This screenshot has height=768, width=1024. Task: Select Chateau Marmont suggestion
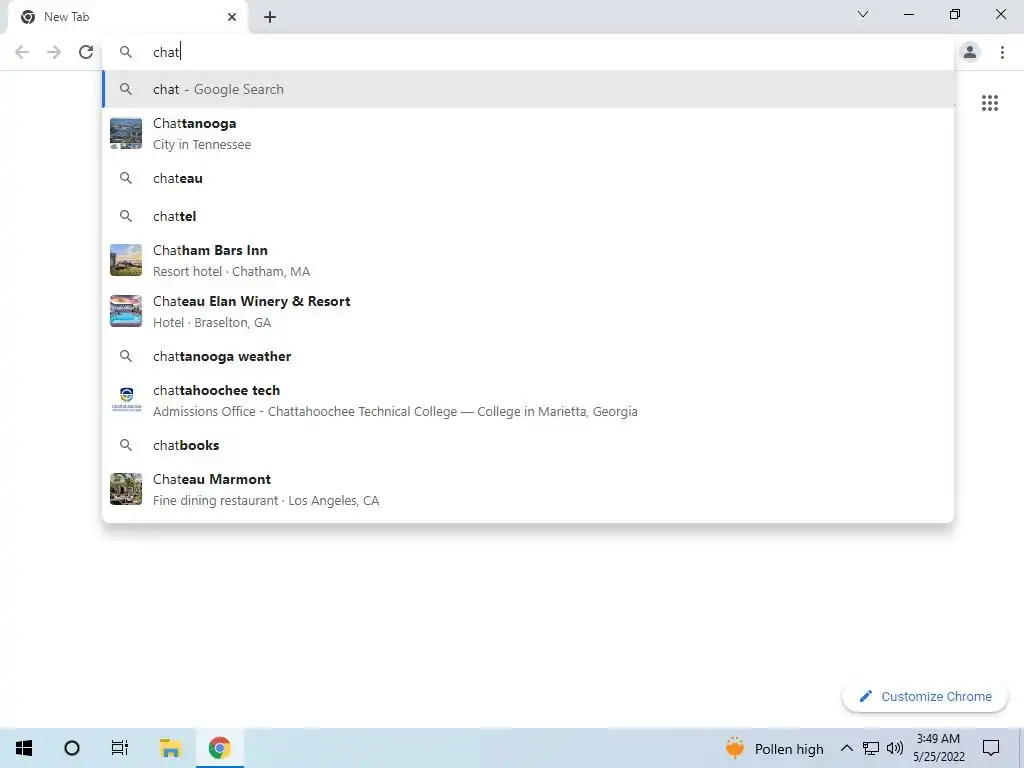pos(528,489)
